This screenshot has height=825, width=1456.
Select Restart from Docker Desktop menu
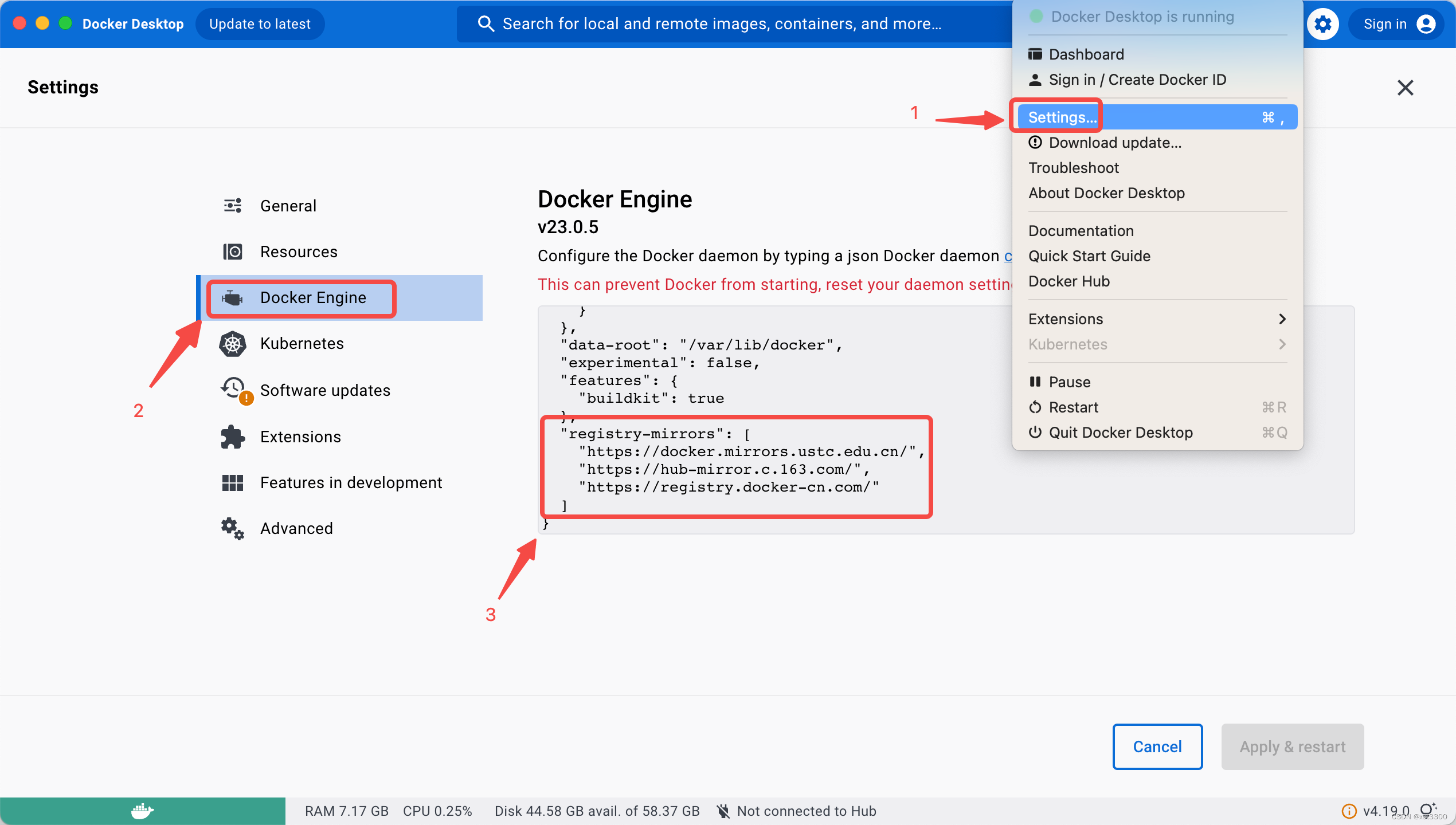1074,407
